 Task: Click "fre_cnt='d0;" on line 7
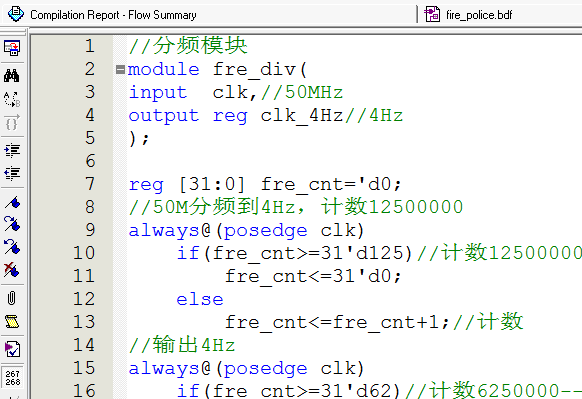[x=331, y=184]
